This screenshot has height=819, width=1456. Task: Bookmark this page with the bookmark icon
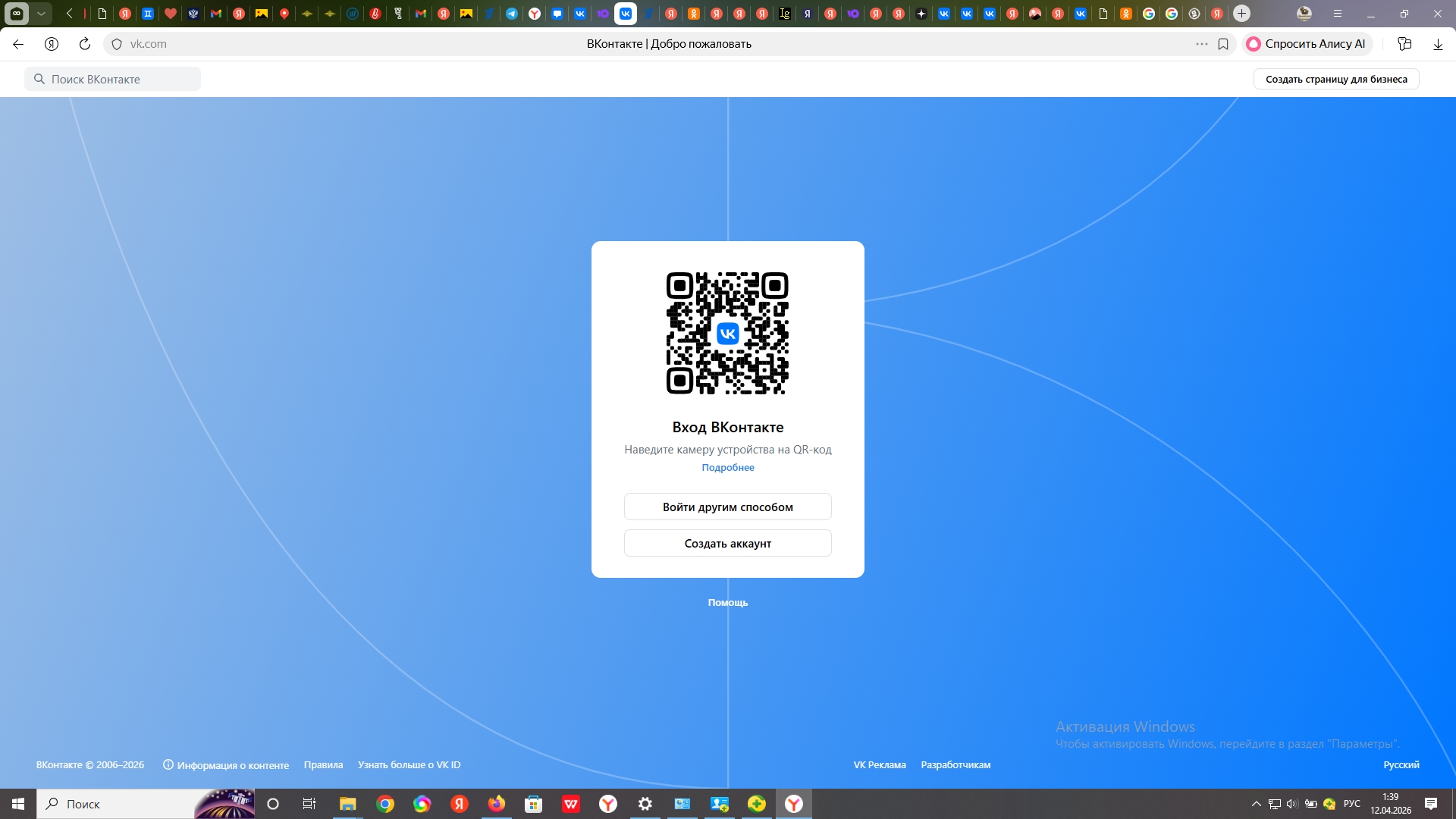point(1223,44)
